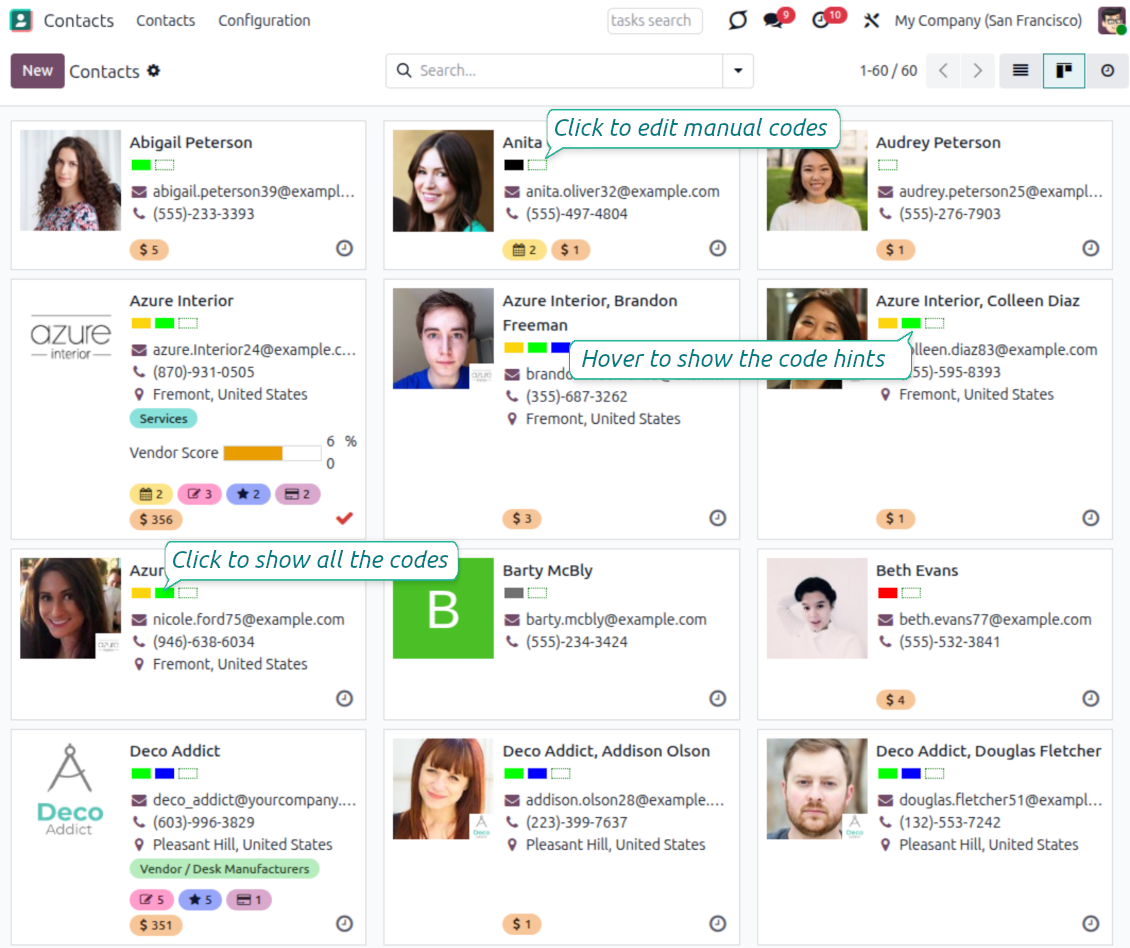1130x948 pixels.
Task: Open the search options dropdown arrow
Action: point(738,71)
